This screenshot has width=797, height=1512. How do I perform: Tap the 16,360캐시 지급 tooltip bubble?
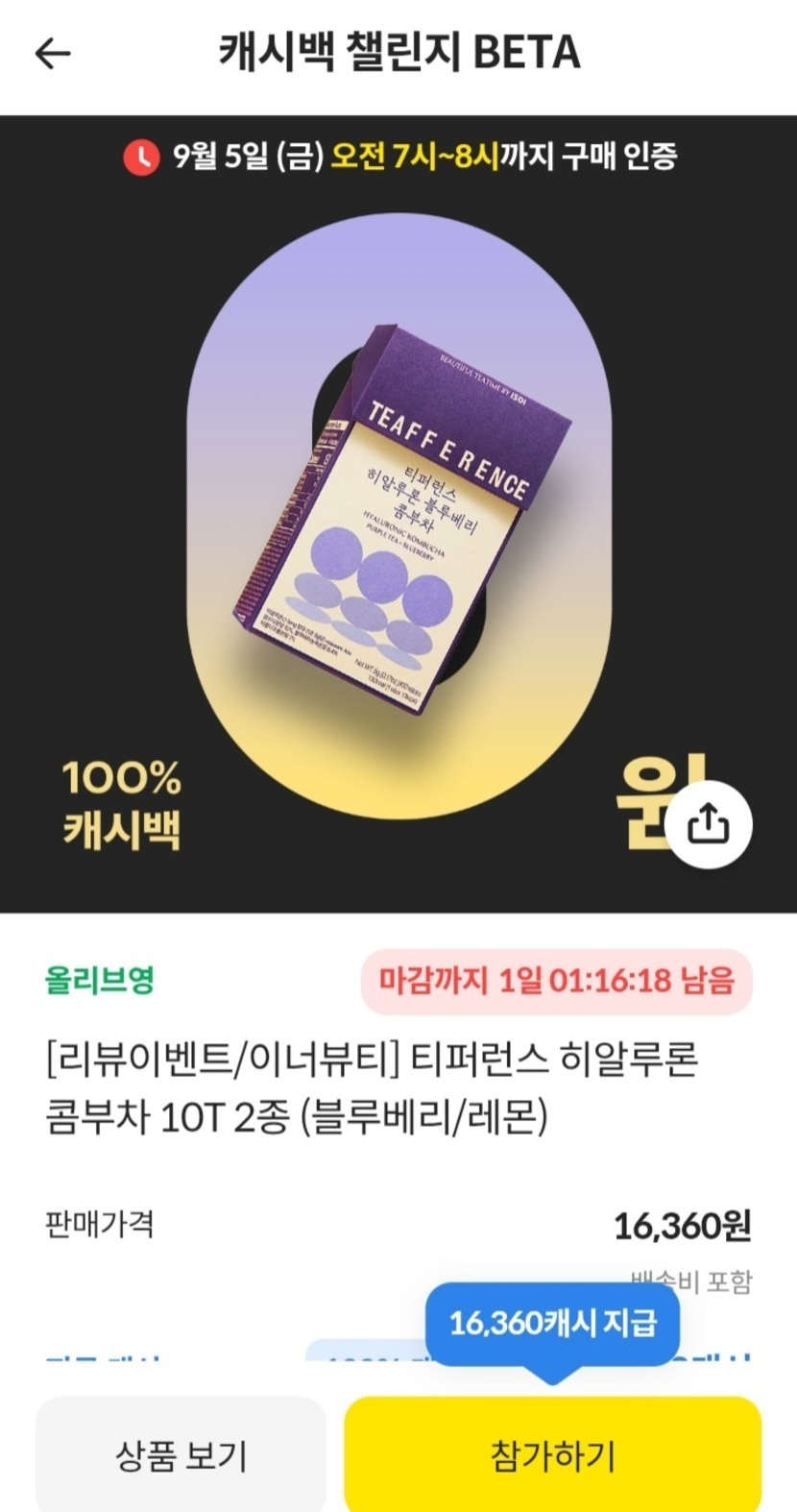[x=552, y=1324]
